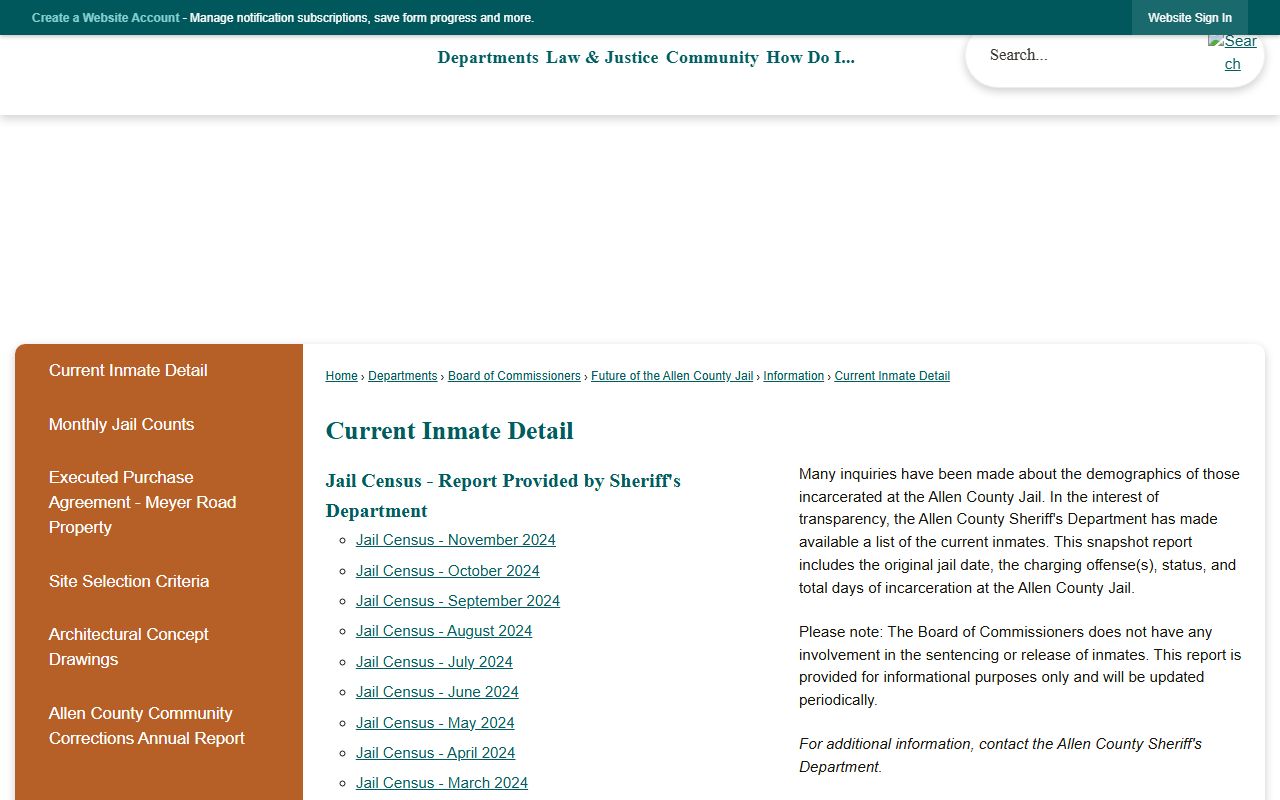Select Monthly Jail Counts in sidebar

tap(159, 424)
